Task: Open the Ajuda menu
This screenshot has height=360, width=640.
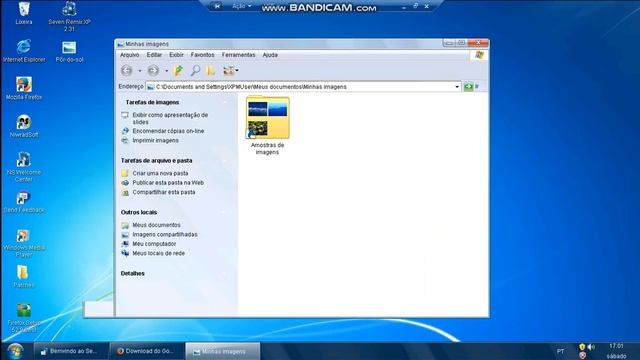Action: tap(270, 55)
